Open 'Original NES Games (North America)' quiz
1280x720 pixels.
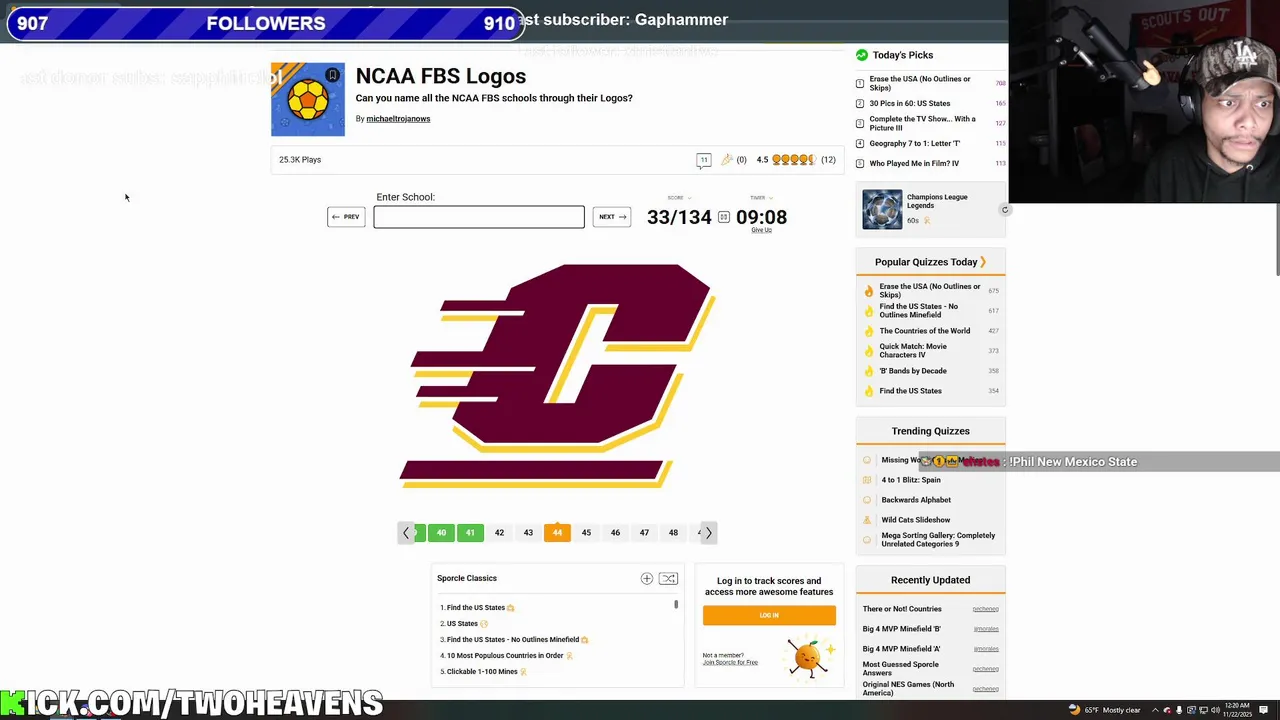pos(908,689)
